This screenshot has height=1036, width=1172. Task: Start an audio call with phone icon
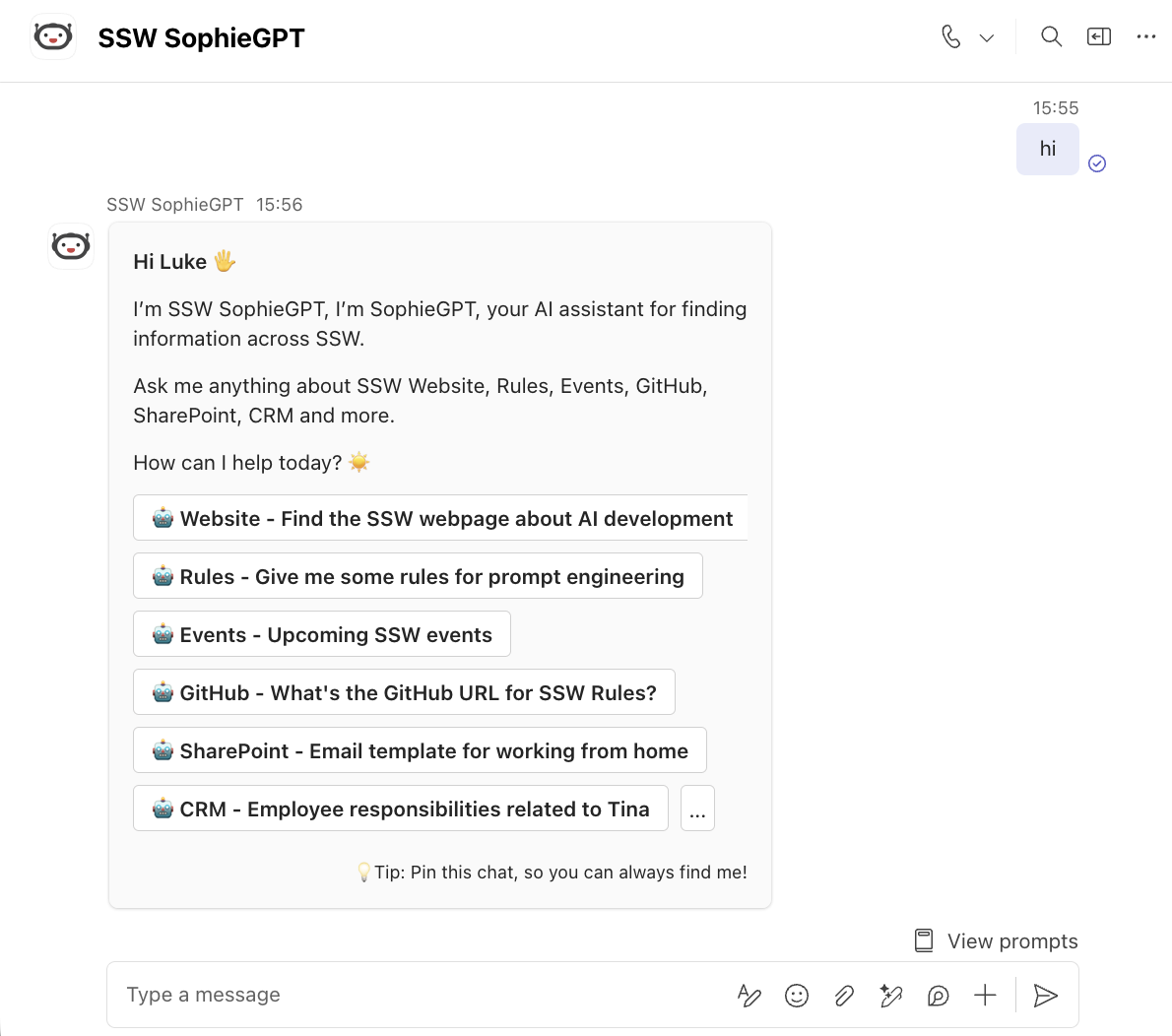(950, 36)
